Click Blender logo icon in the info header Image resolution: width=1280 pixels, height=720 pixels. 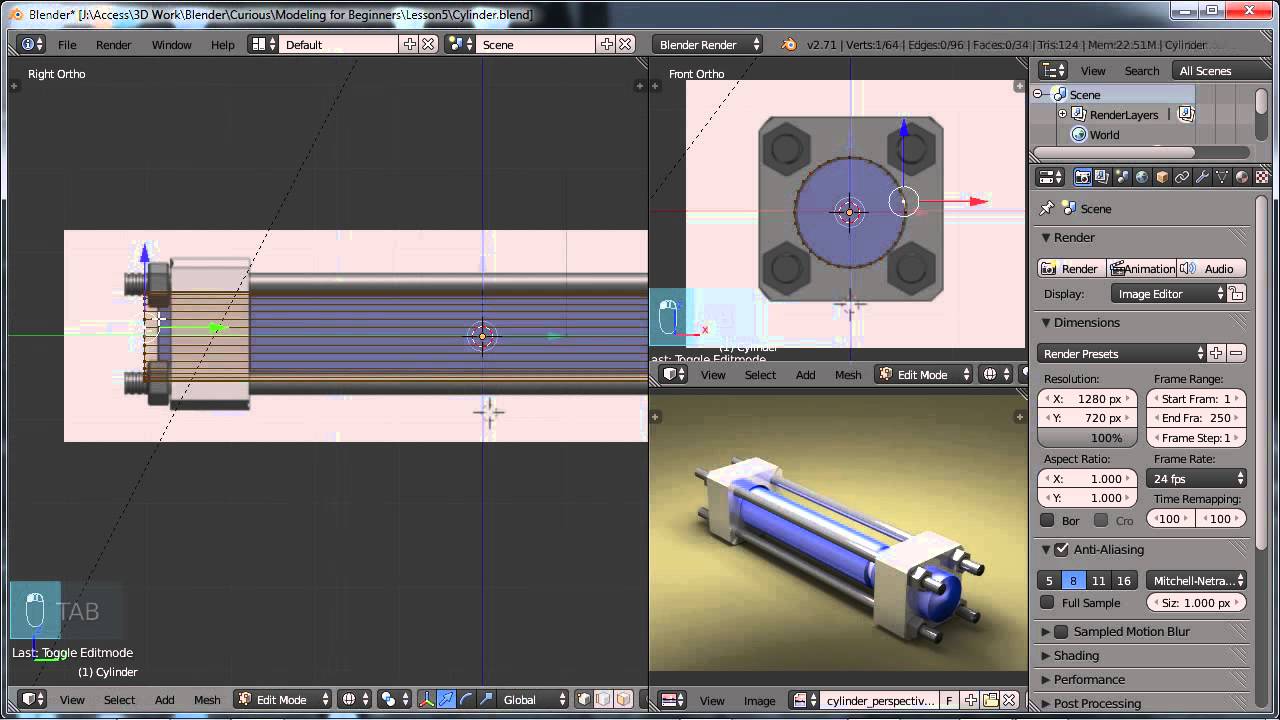pyautogui.click(x=789, y=44)
